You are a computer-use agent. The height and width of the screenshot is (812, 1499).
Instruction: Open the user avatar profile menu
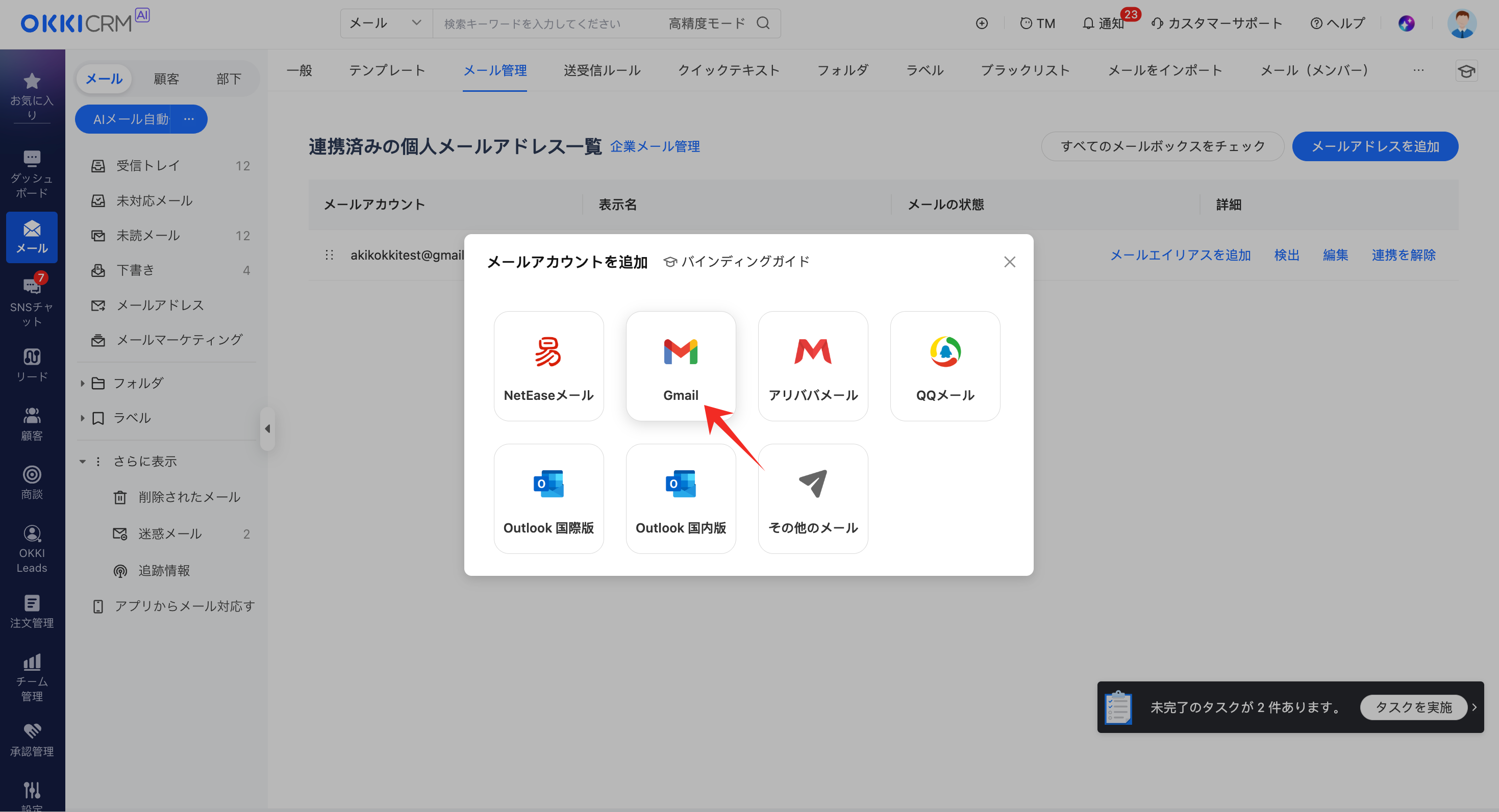(1461, 23)
